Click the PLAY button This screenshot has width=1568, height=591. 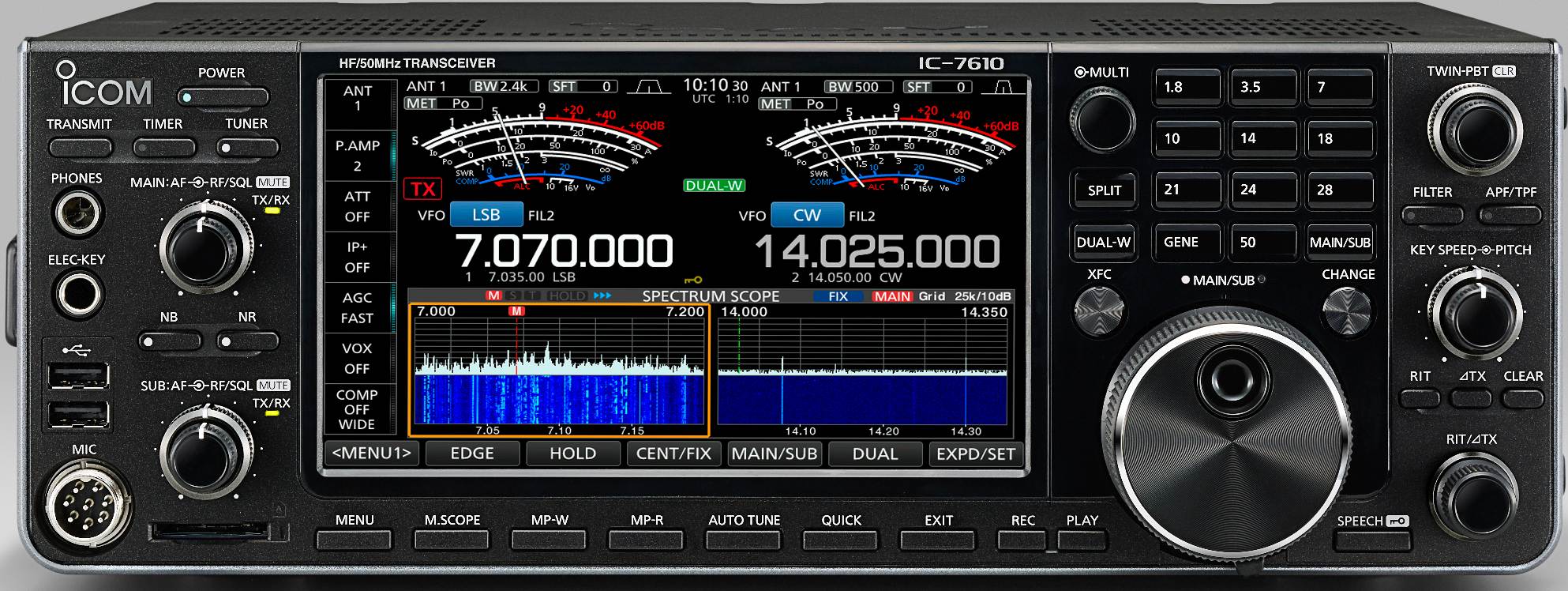pos(1082,540)
